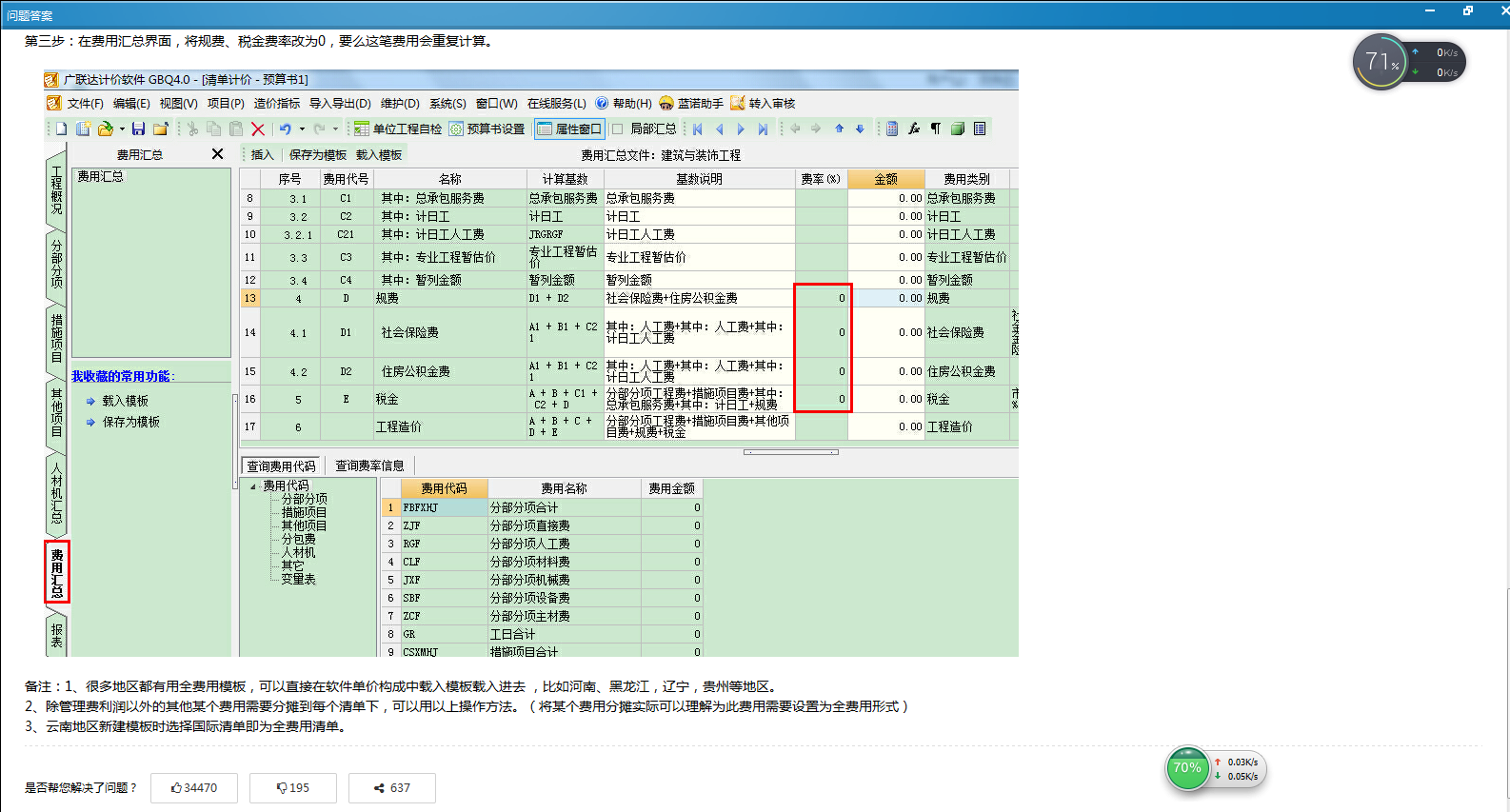Click the fx formula icon
The width and height of the screenshot is (1510, 812).
click(914, 129)
